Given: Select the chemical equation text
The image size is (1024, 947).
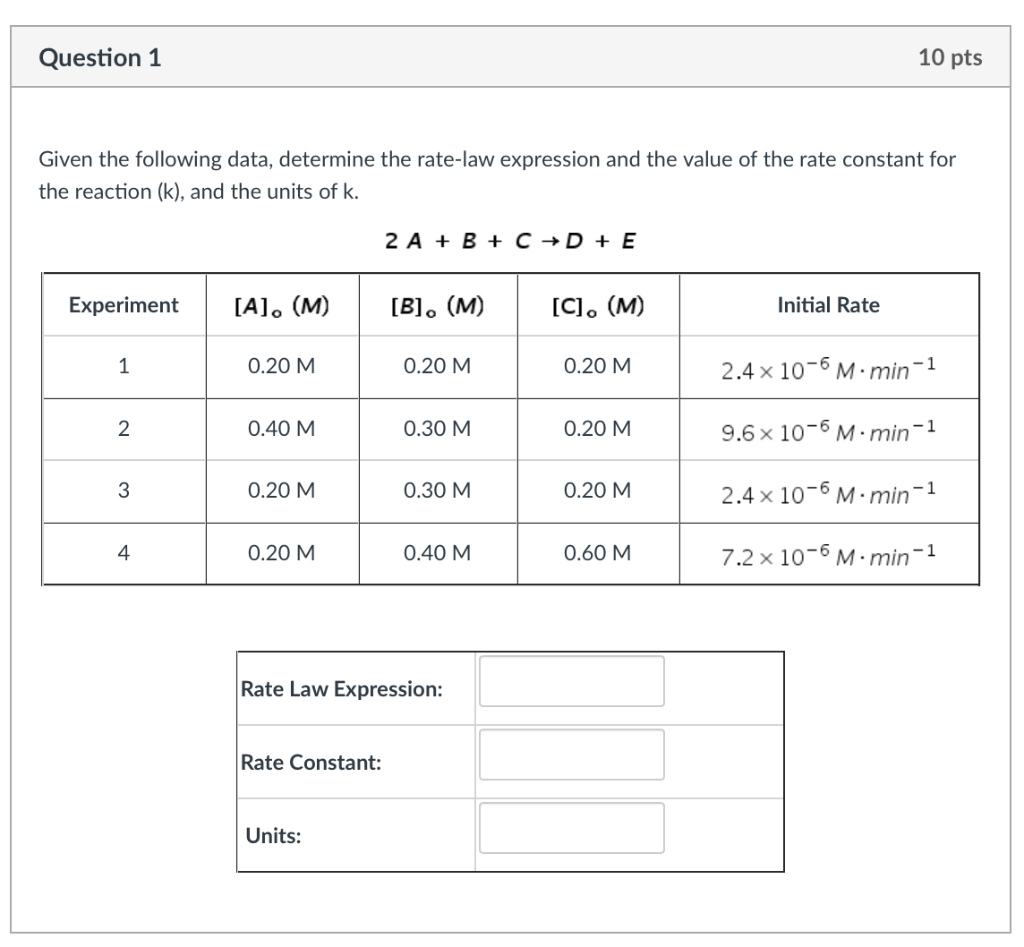Looking at the screenshot, I should [x=512, y=240].
